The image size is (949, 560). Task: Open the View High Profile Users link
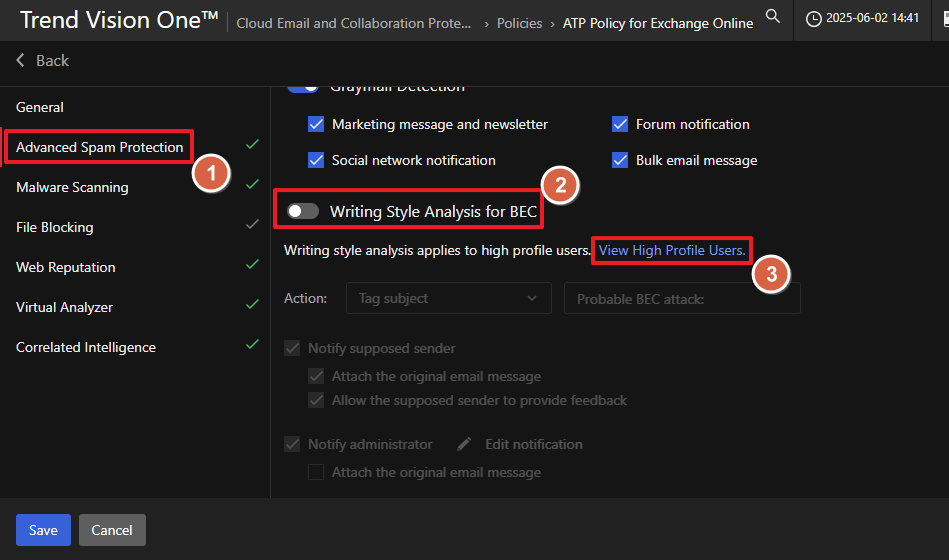click(671, 250)
